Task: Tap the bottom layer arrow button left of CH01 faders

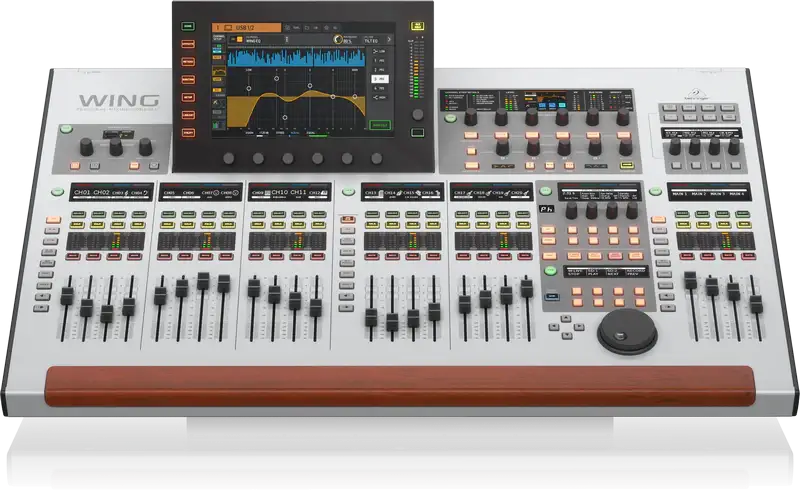Action: click(40, 308)
